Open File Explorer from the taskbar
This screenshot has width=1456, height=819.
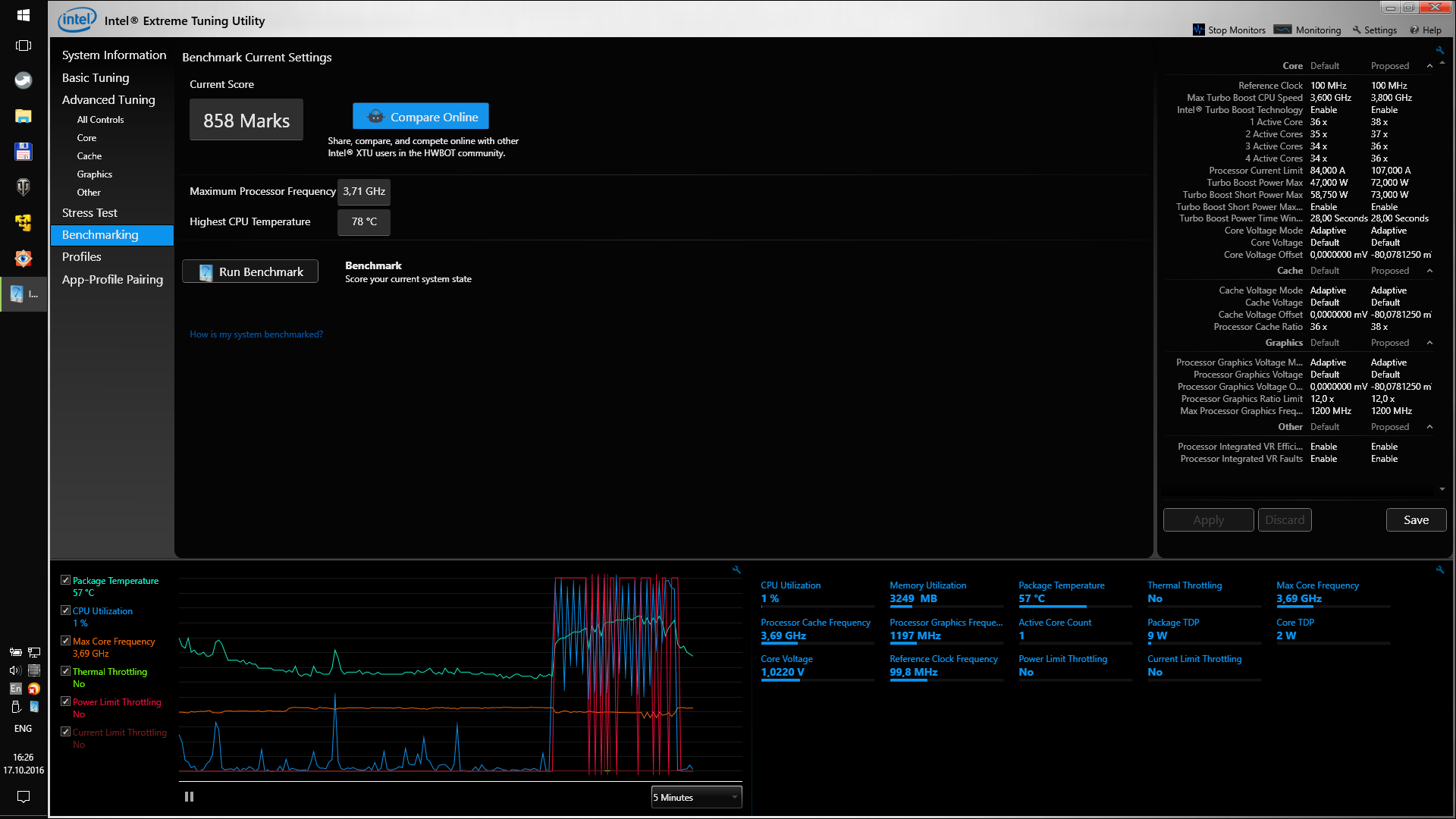[x=24, y=116]
